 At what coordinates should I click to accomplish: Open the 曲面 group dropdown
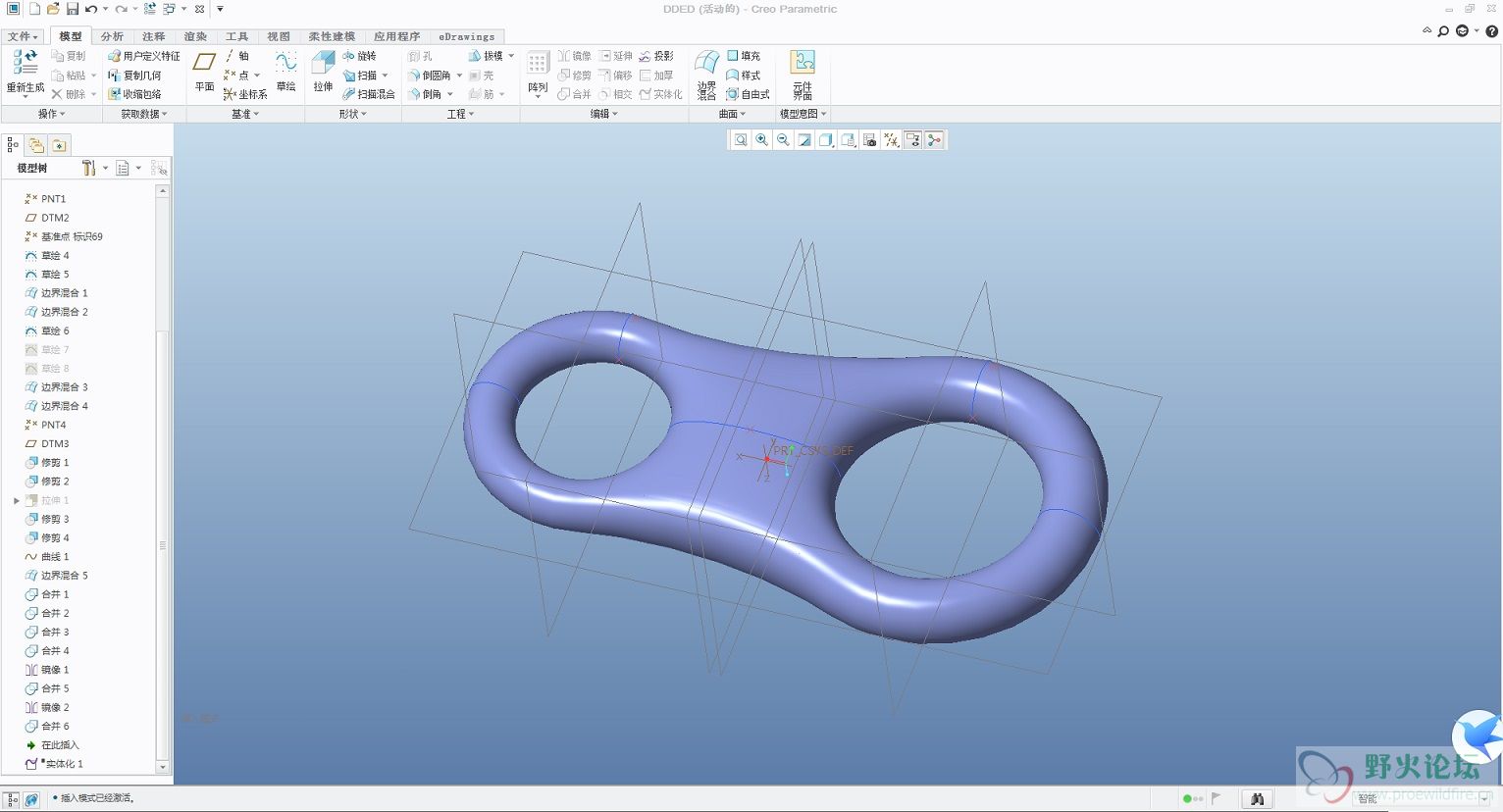pos(733,114)
